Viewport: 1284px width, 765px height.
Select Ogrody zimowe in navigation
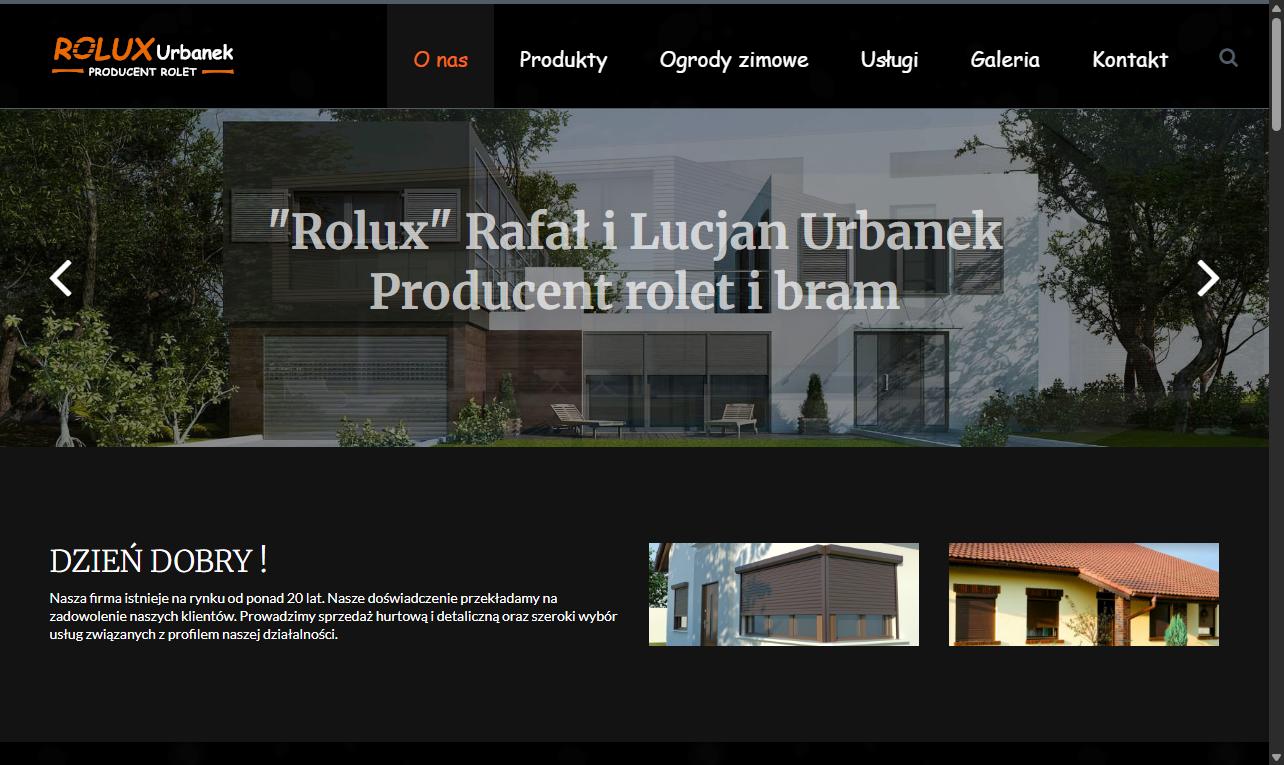pos(734,59)
